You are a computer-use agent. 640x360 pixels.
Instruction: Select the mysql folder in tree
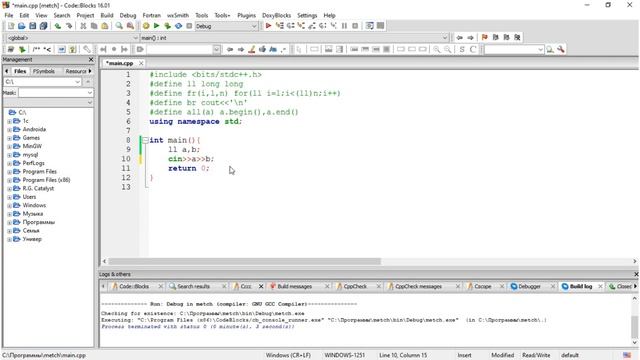coord(30,155)
